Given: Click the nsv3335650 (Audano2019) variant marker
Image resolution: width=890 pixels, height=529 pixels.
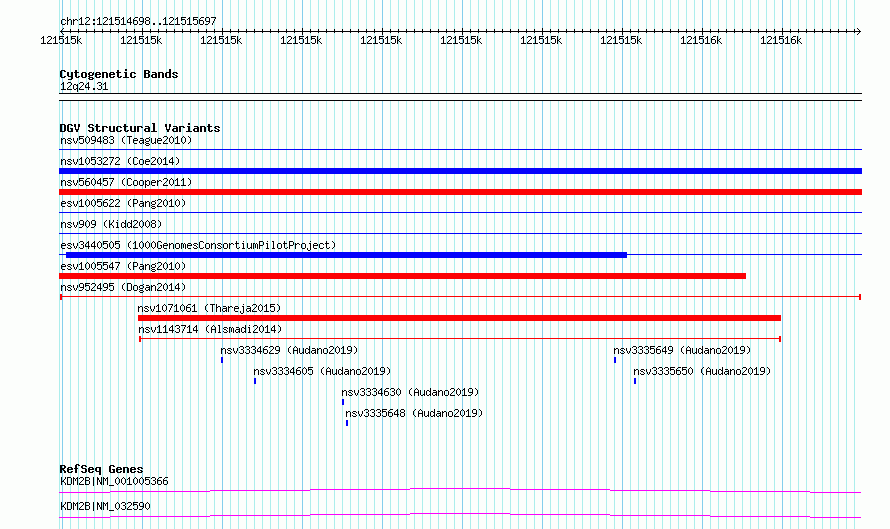Looking at the screenshot, I should (635, 381).
